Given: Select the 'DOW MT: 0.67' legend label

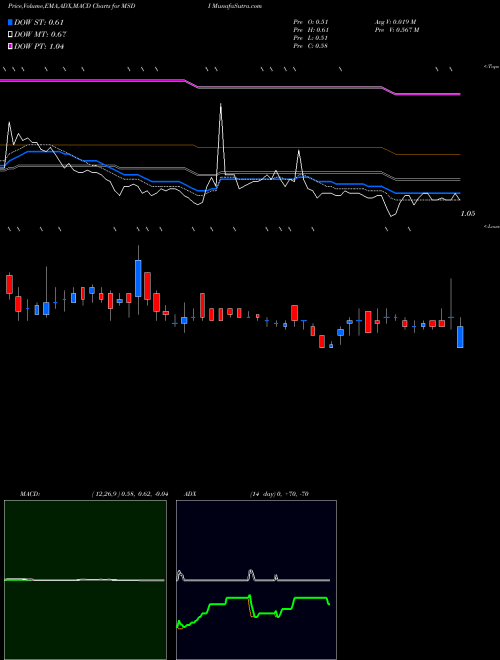Looking at the screenshot, I should tap(40, 35).
